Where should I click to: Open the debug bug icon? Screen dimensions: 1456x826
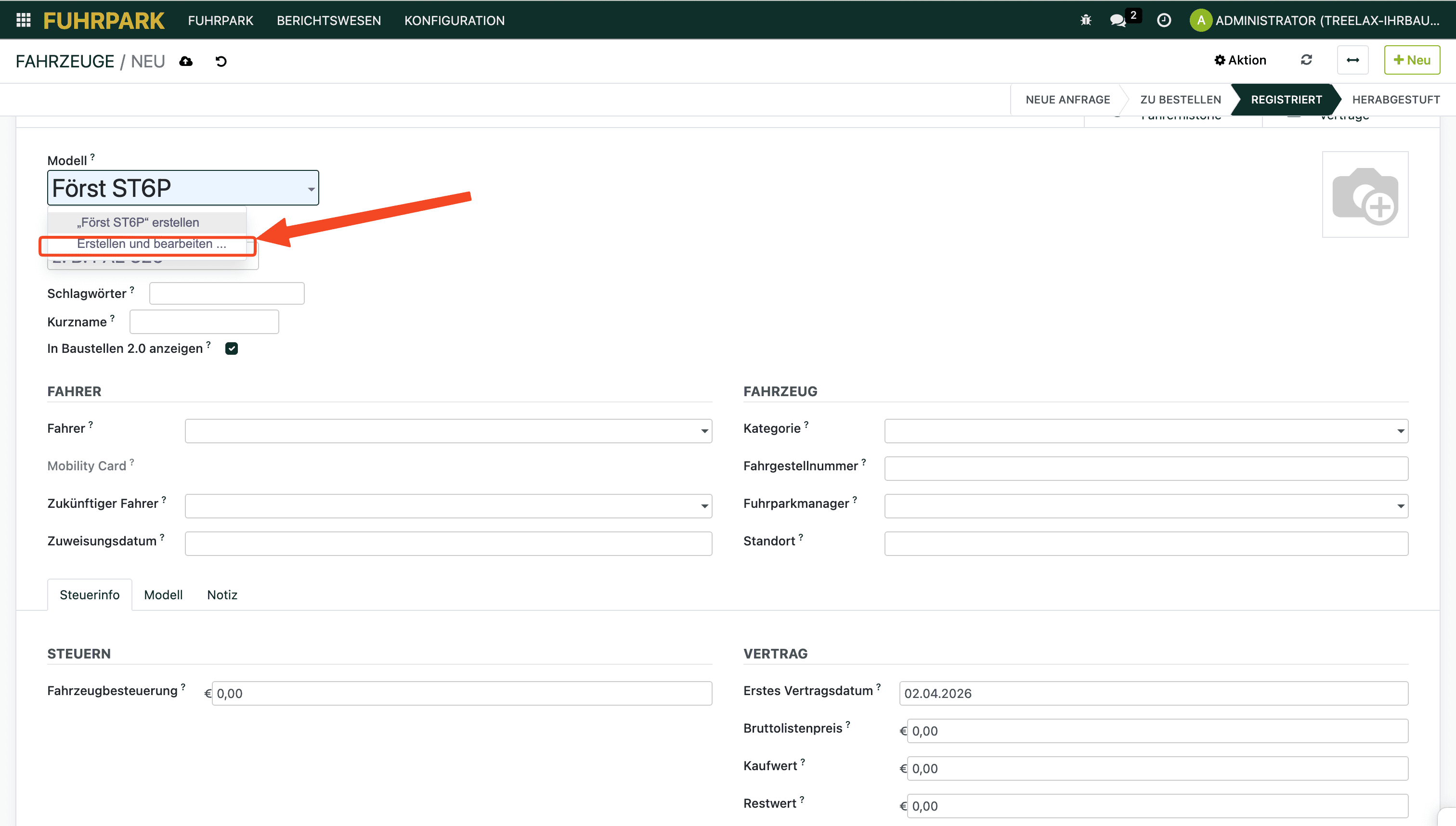tap(1085, 20)
